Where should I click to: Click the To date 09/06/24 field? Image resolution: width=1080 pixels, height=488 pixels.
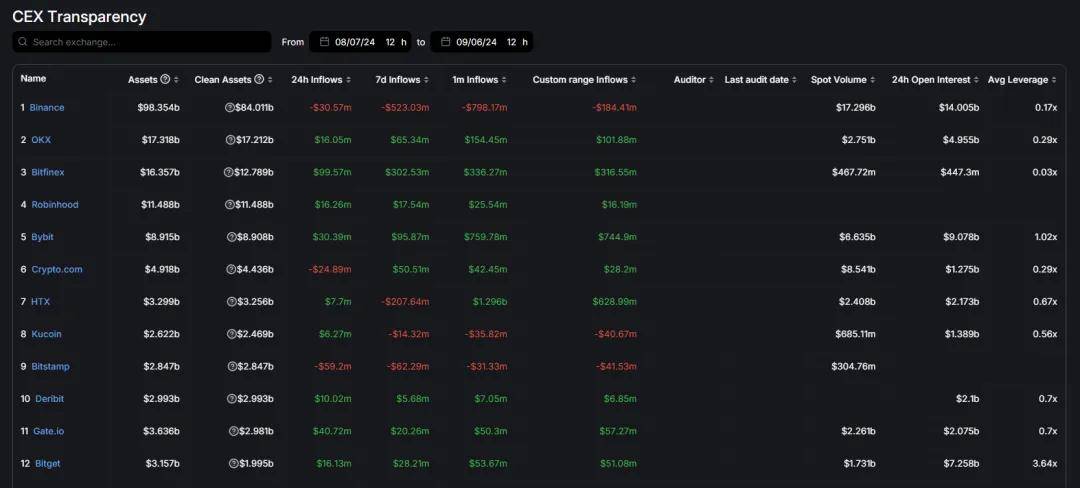coord(476,42)
